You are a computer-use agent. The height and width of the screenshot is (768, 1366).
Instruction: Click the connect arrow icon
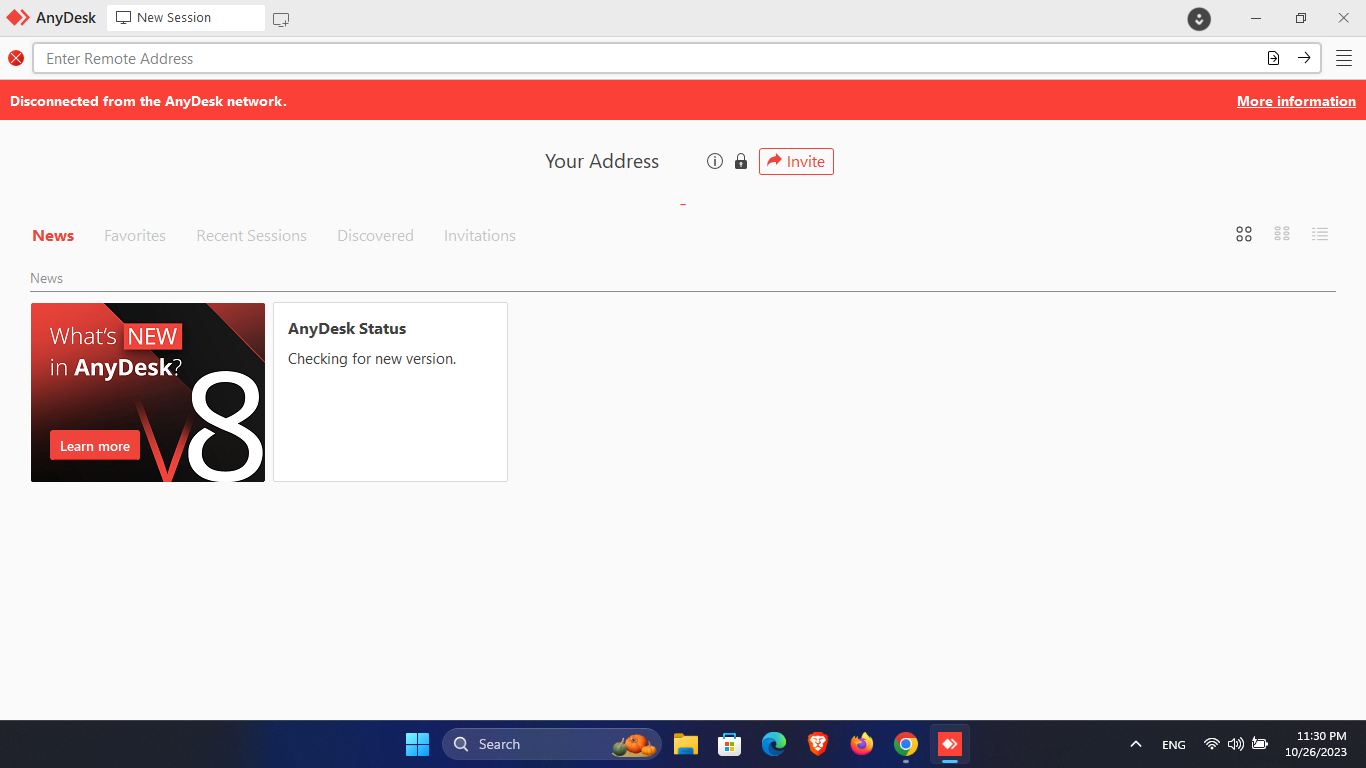1304,58
